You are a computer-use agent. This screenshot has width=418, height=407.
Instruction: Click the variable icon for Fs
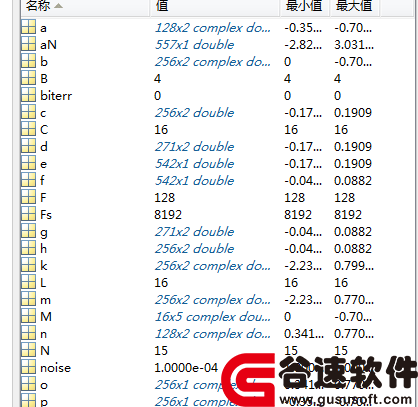[x=28, y=214]
